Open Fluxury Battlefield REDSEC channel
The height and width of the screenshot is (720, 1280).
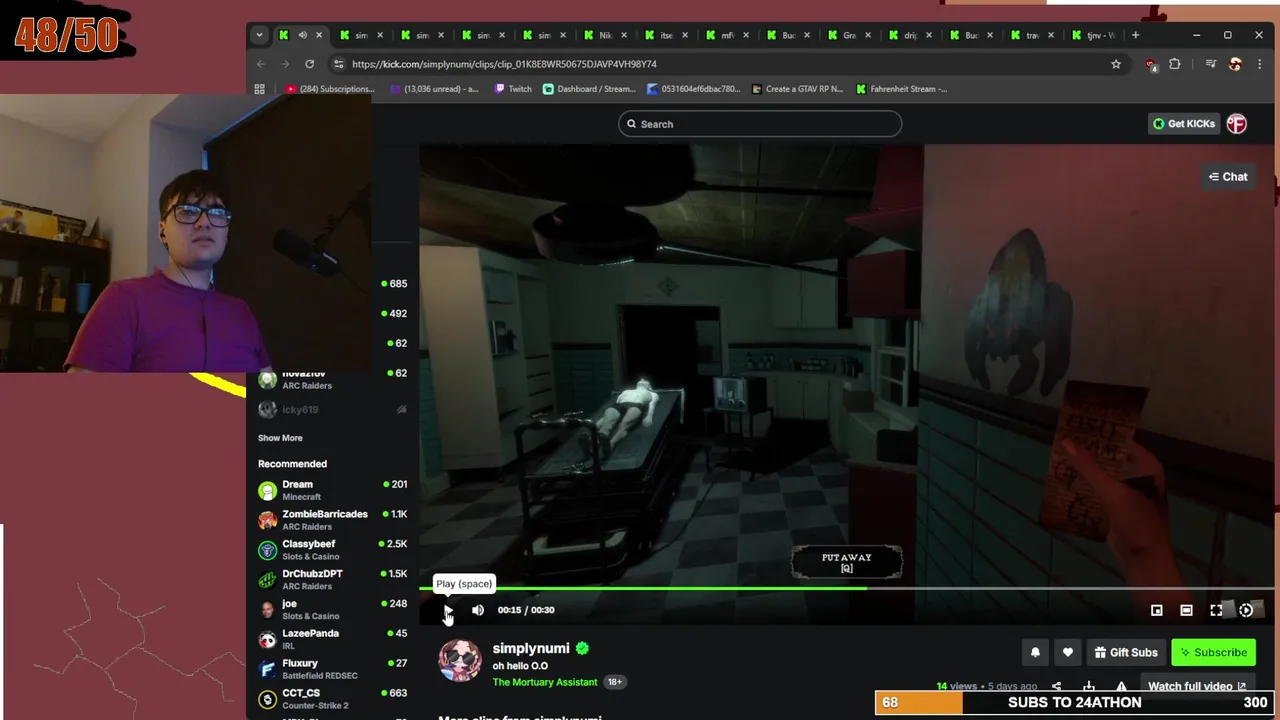[333, 669]
